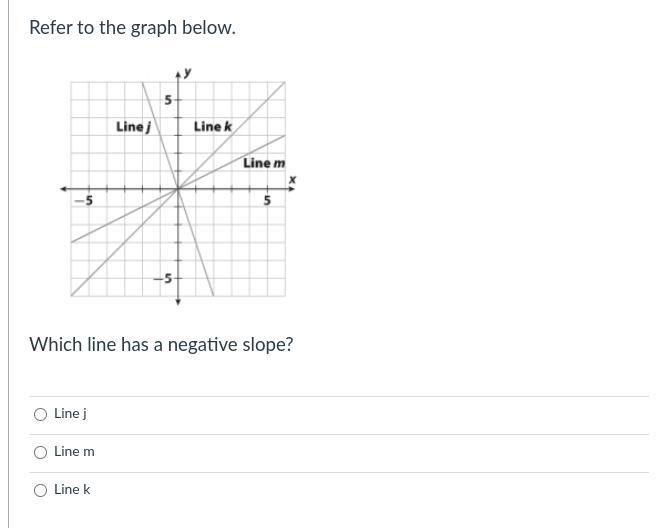
Task: Click the negative 5 label on x-axis
Action: (84, 200)
